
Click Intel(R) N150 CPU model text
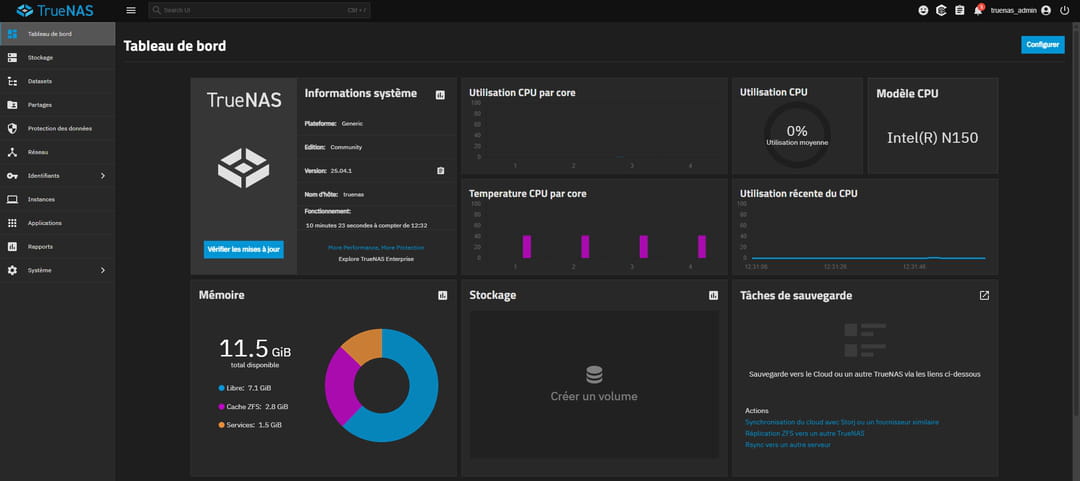point(933,138)
